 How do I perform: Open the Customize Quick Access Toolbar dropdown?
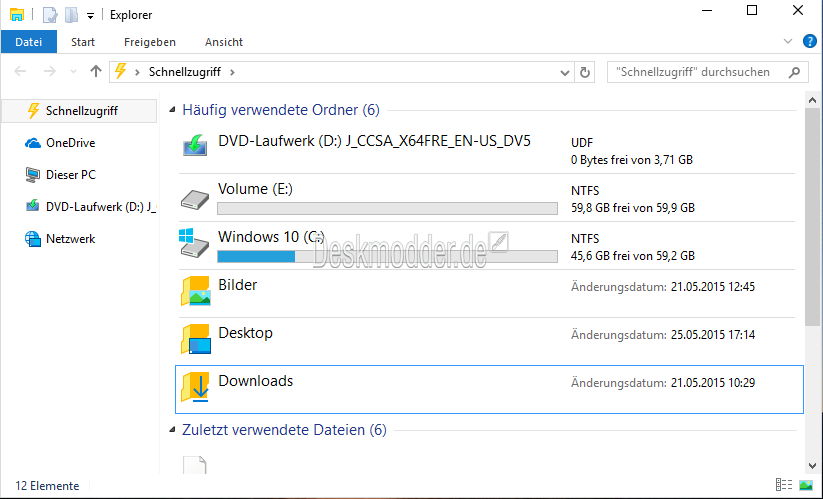pos(90,16)
